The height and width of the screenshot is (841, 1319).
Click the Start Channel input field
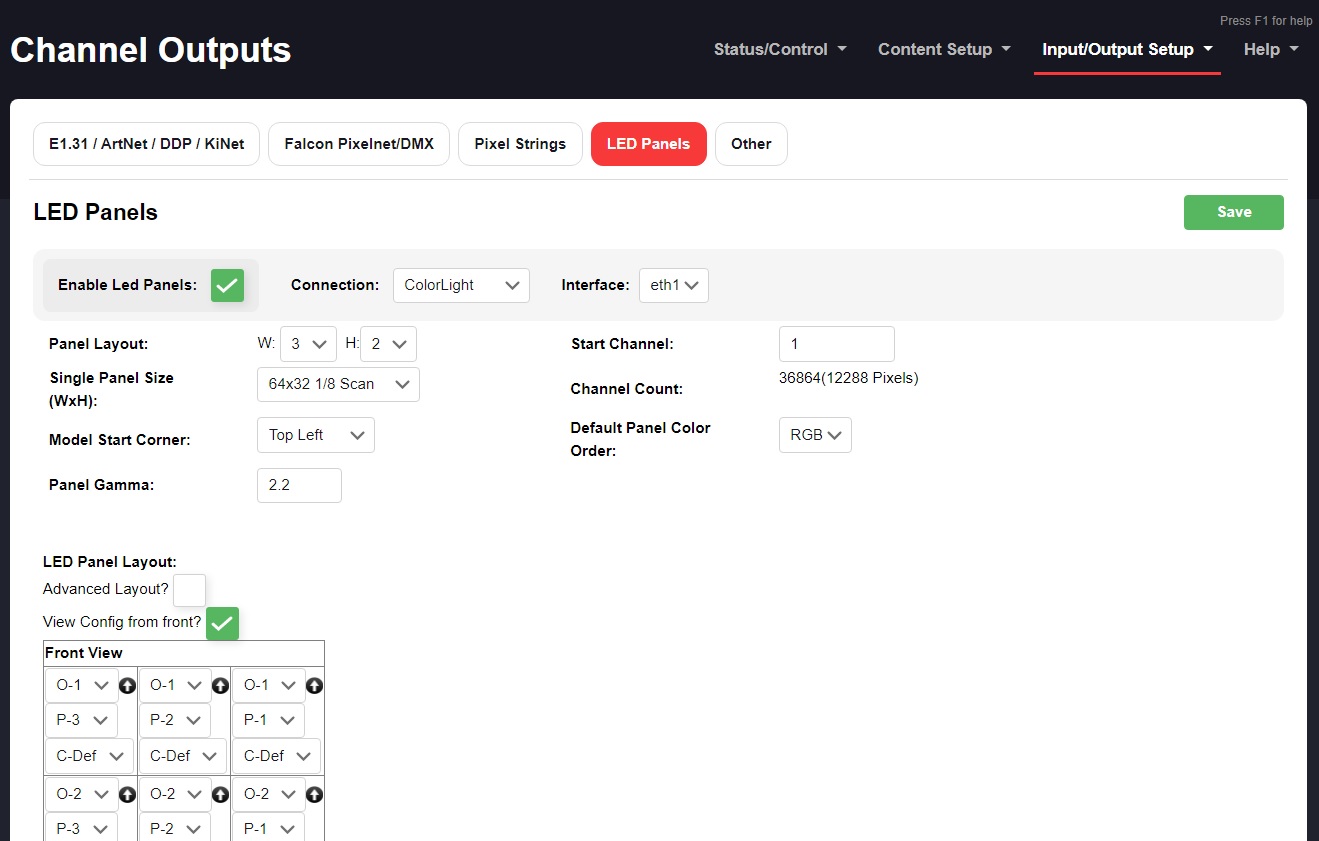[836, 344]
